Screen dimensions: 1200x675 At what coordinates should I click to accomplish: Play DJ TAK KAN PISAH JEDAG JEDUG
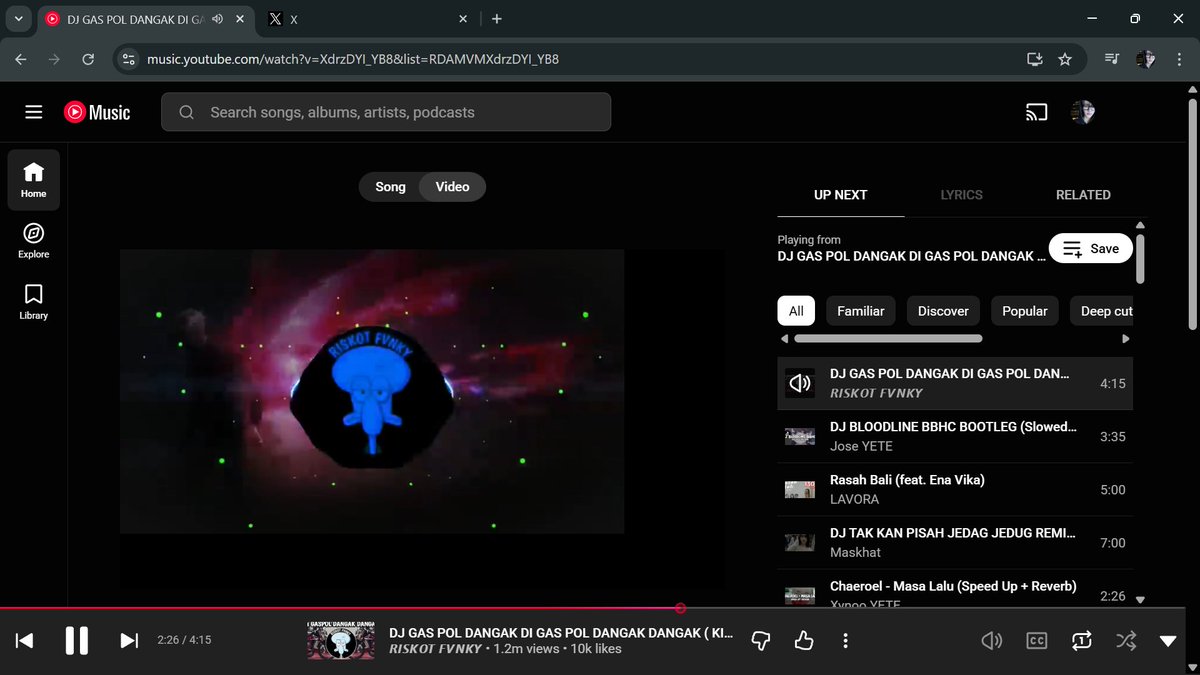955,543
